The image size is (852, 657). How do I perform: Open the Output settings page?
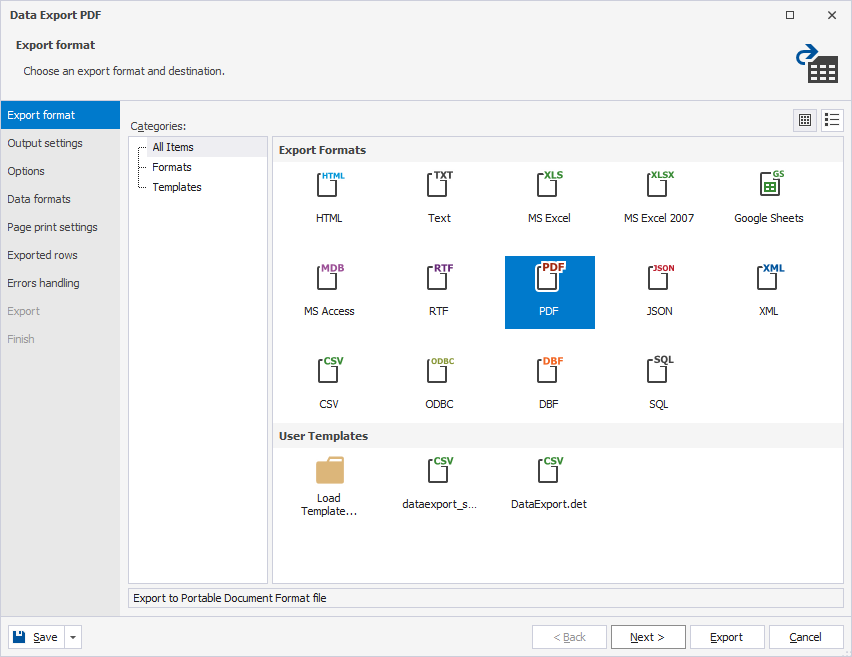pyautogui.click(x=45, y=143)
